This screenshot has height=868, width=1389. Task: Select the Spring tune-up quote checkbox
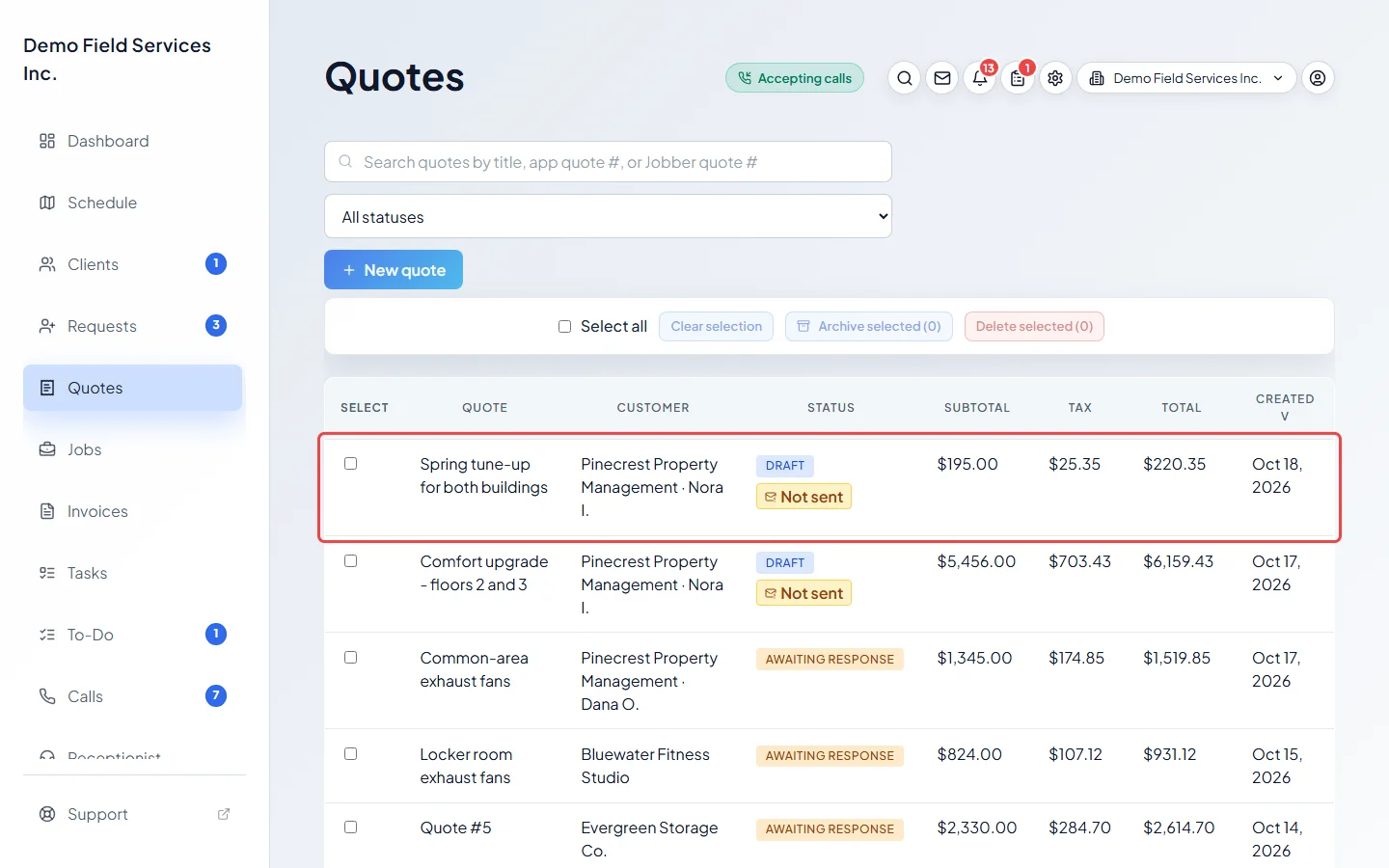tap(351, 464)
